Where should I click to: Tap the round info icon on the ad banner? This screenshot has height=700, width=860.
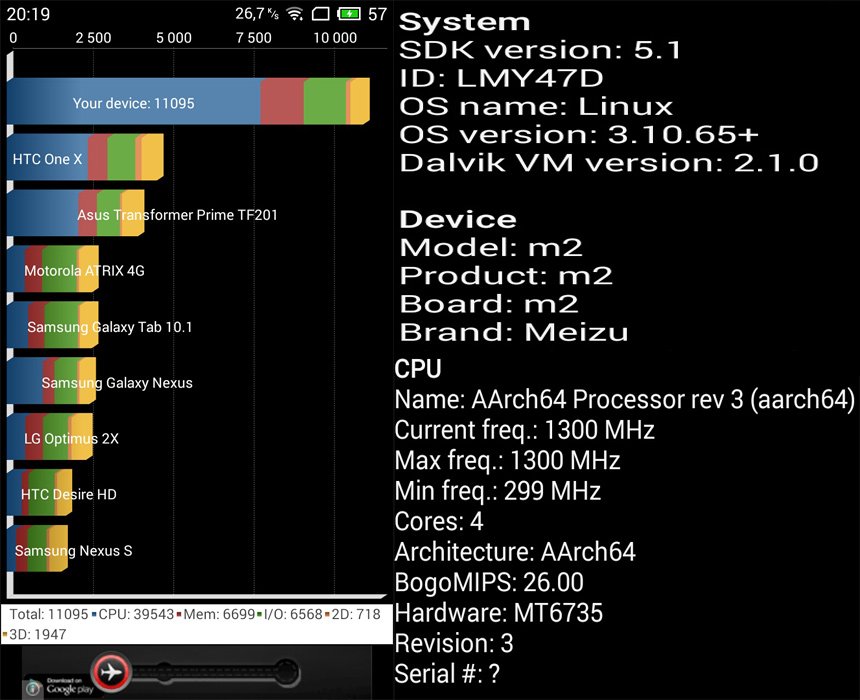tap(32, 687)
